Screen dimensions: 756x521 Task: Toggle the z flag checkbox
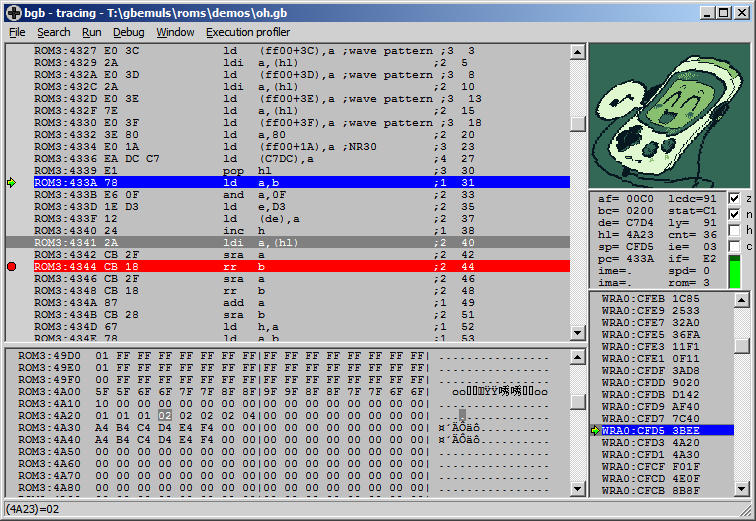(734, 199)
